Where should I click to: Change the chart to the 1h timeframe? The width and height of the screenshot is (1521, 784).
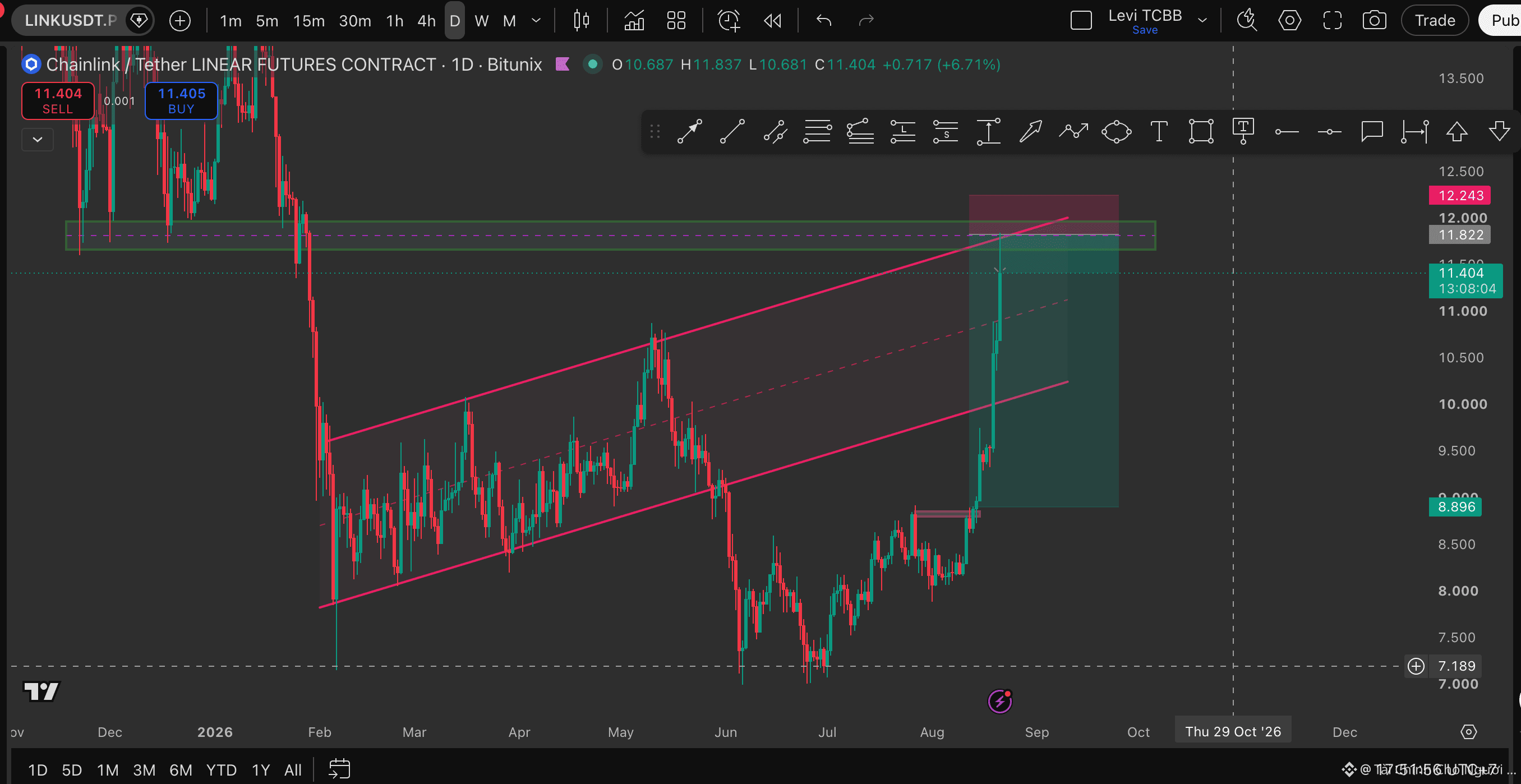pyautogui.click(x=394, y=21)
